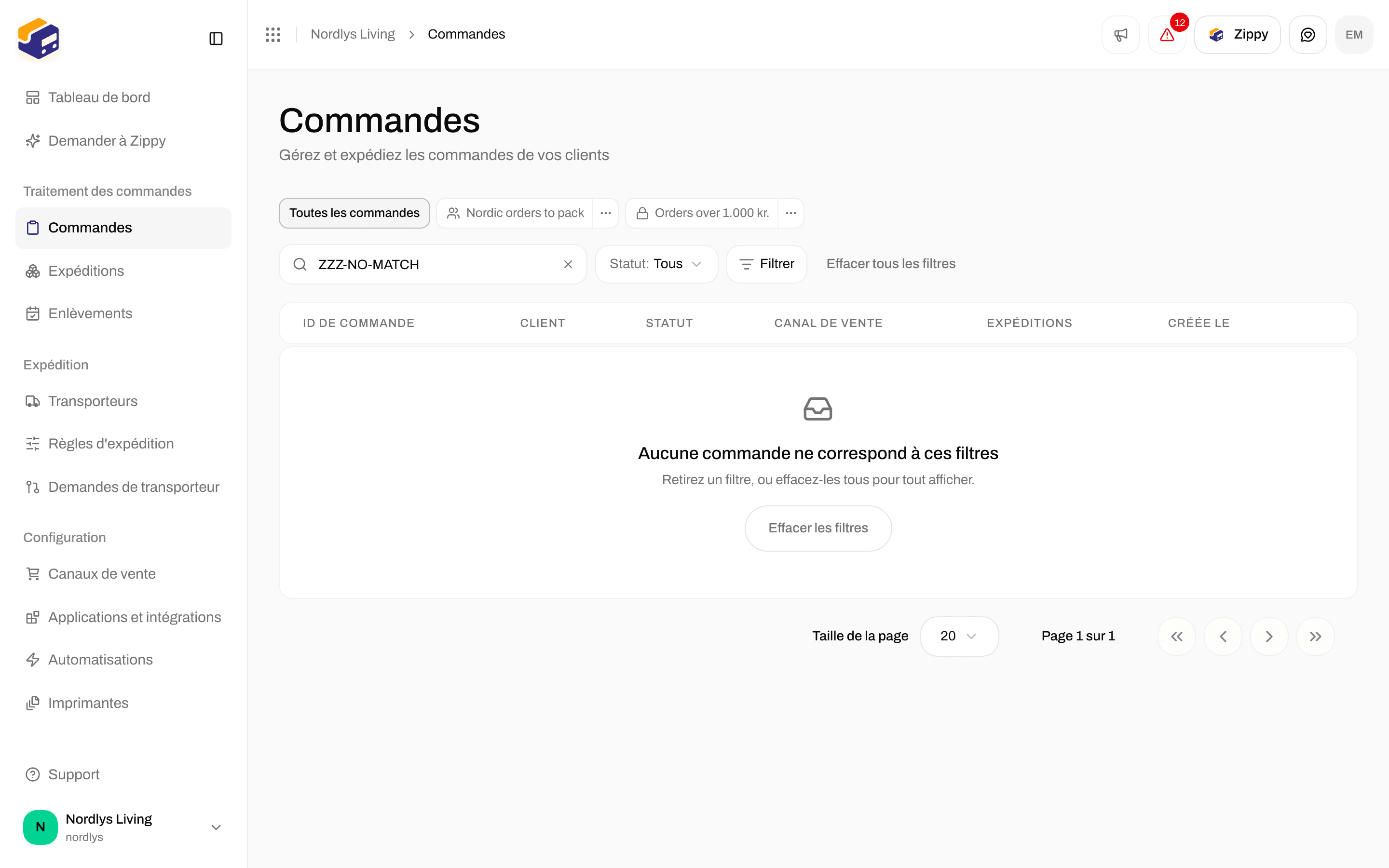
Task: Open the Zippy assistant button
Action: (1237, 34)
